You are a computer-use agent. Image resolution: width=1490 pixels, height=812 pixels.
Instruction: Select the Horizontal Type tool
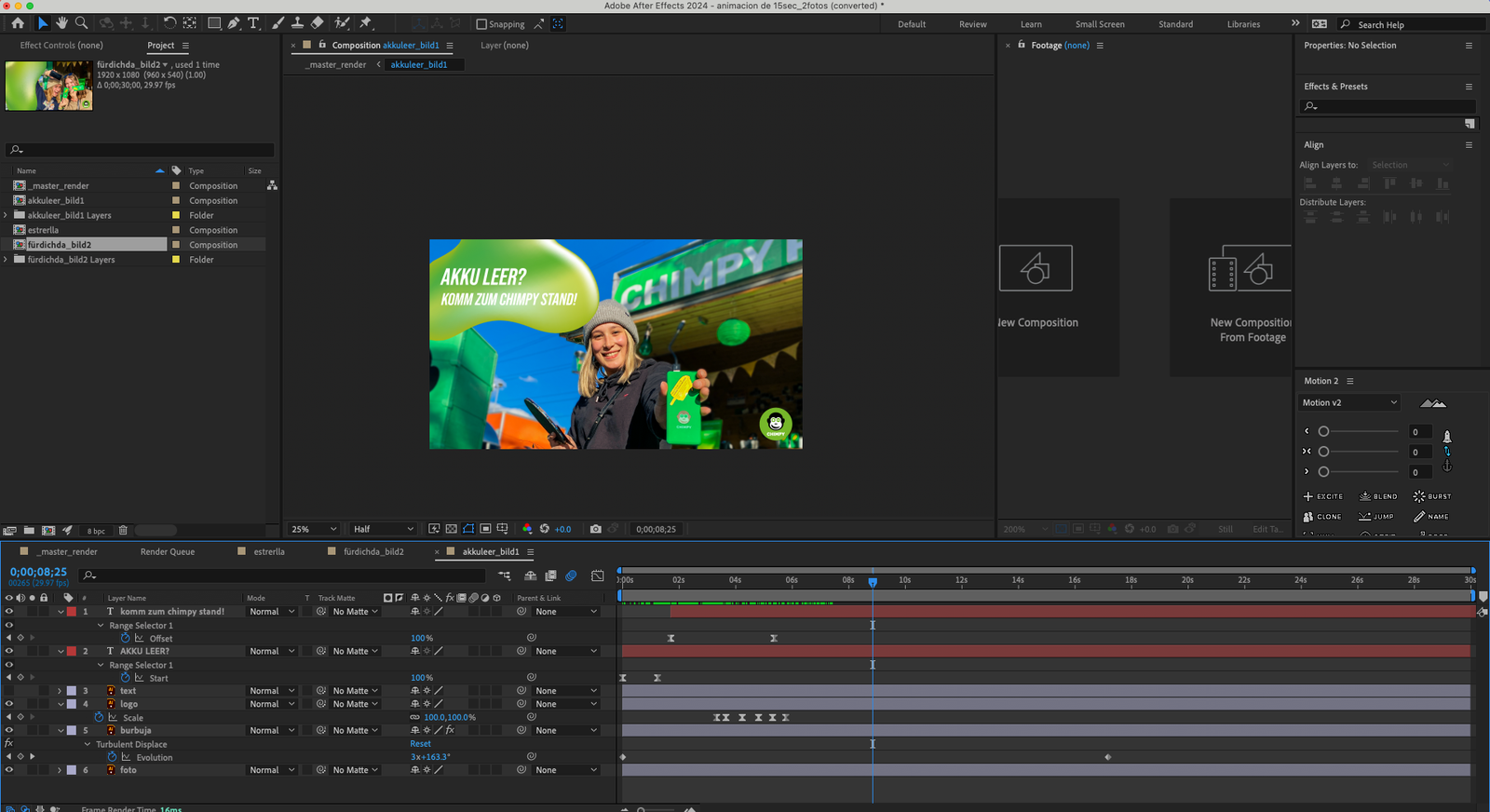(x=253, y=23)
